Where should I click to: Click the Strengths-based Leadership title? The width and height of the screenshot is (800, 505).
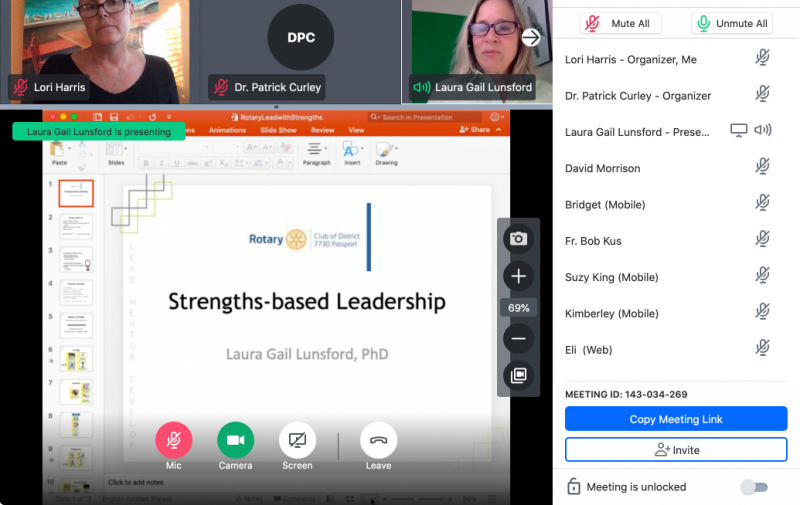tap(307, 301)
